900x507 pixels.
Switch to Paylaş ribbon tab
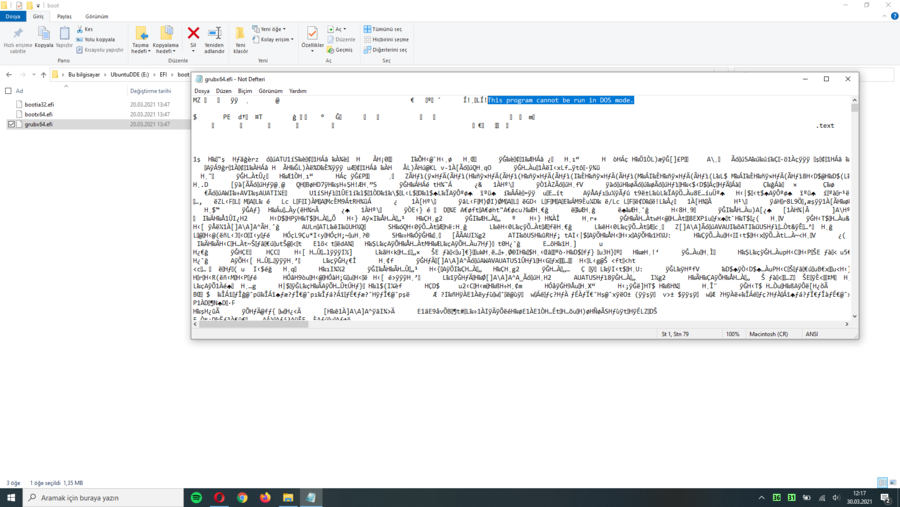click(64, 17)
